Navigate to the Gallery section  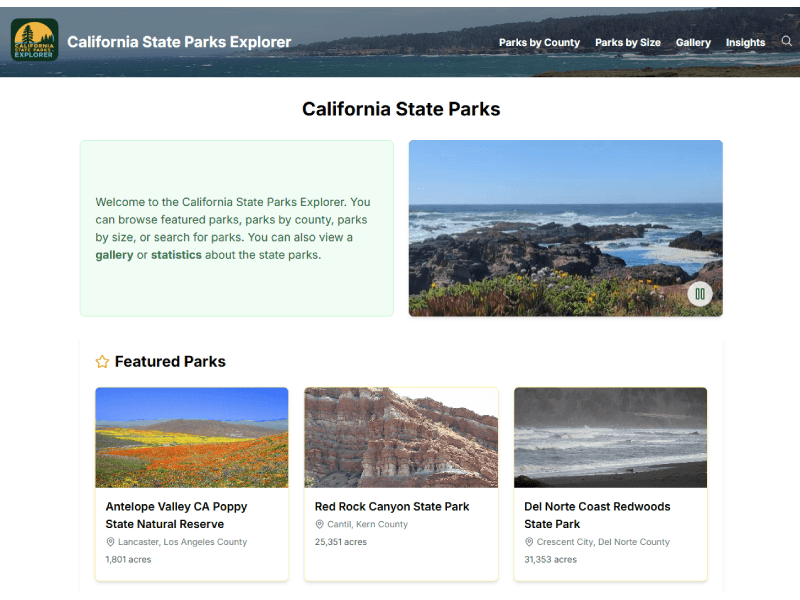click(x=693, y=42)
